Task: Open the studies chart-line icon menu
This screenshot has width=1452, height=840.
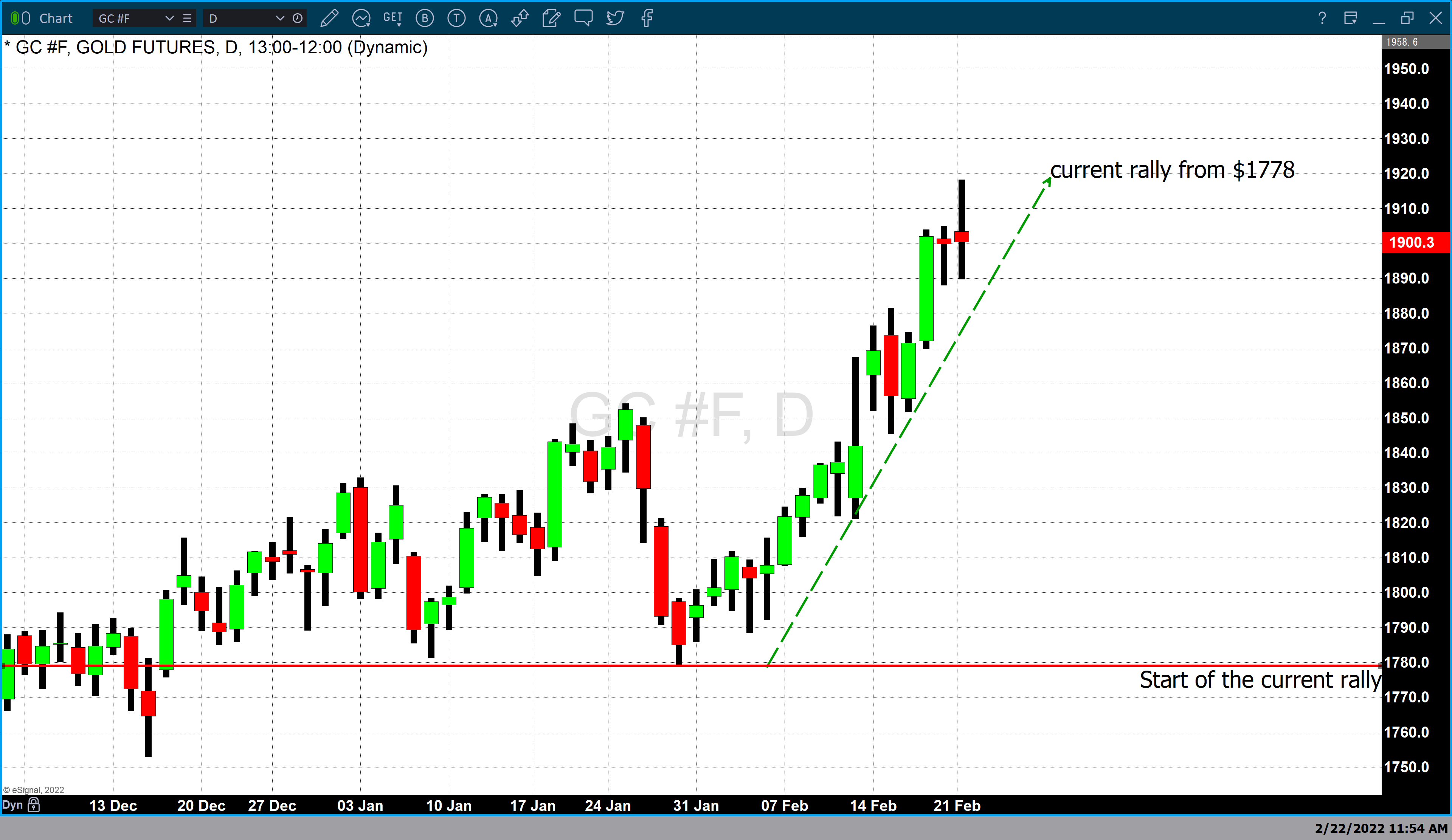Action: click(x=361, y=19)
